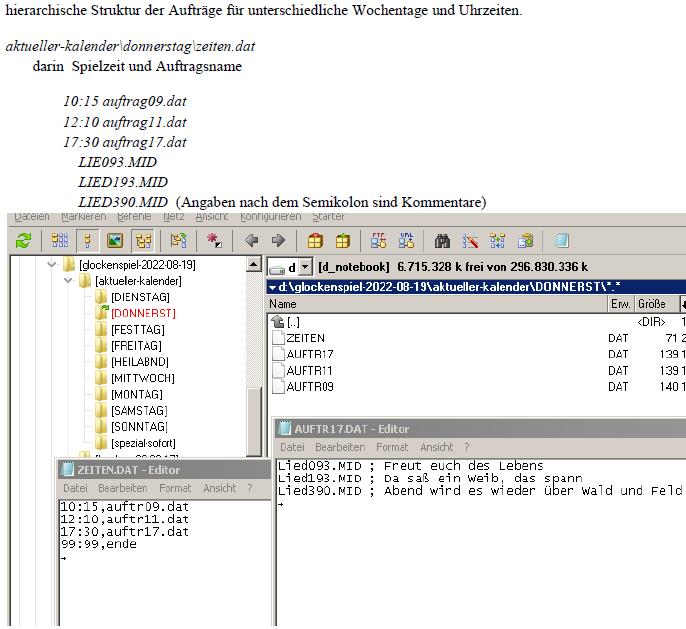Select the FREITAG folder in the tree
Image resolution: width=686 pixels, height=629 pixels.
coord(136,346)
